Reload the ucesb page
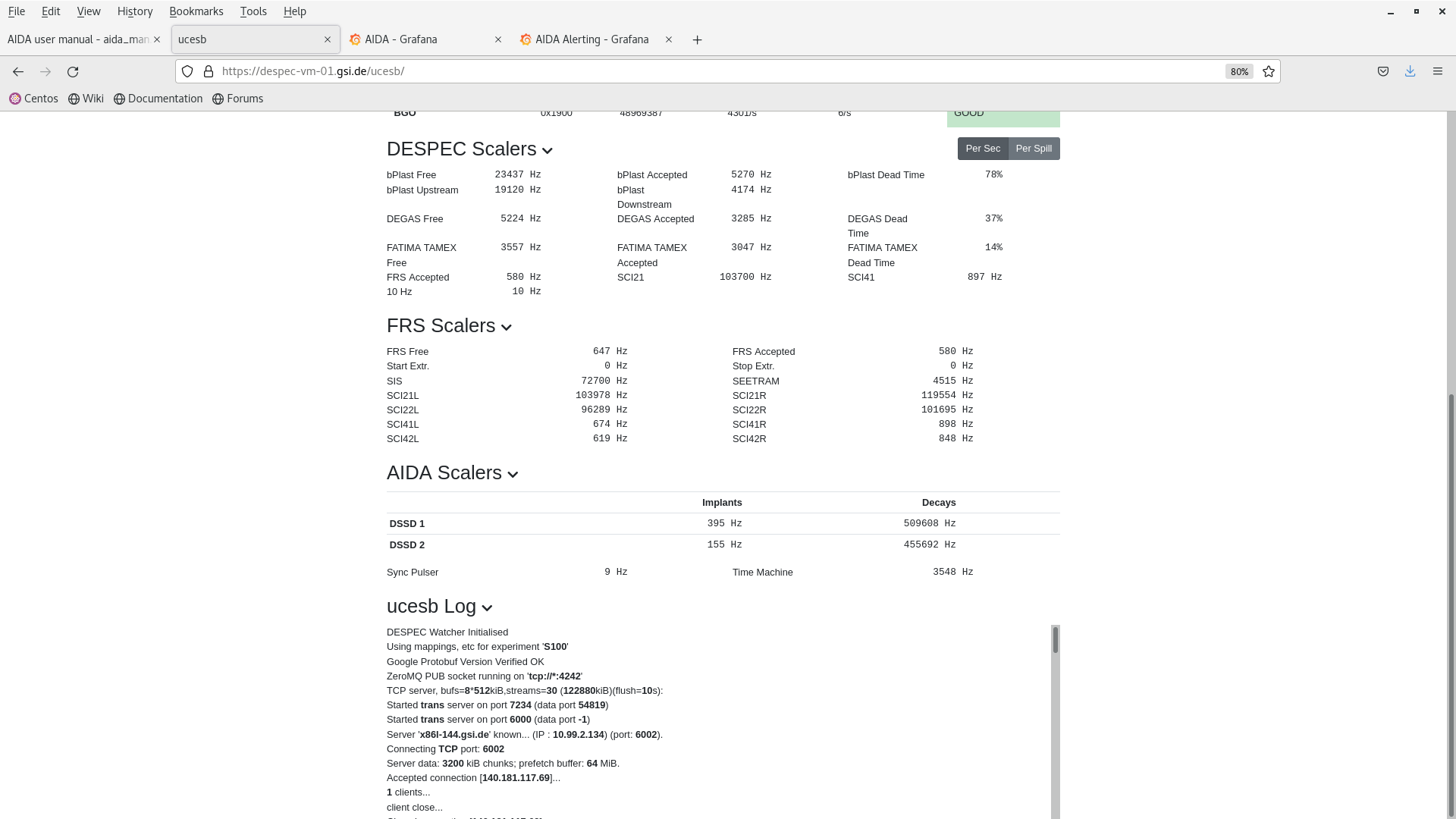 [x=73, y=71]
